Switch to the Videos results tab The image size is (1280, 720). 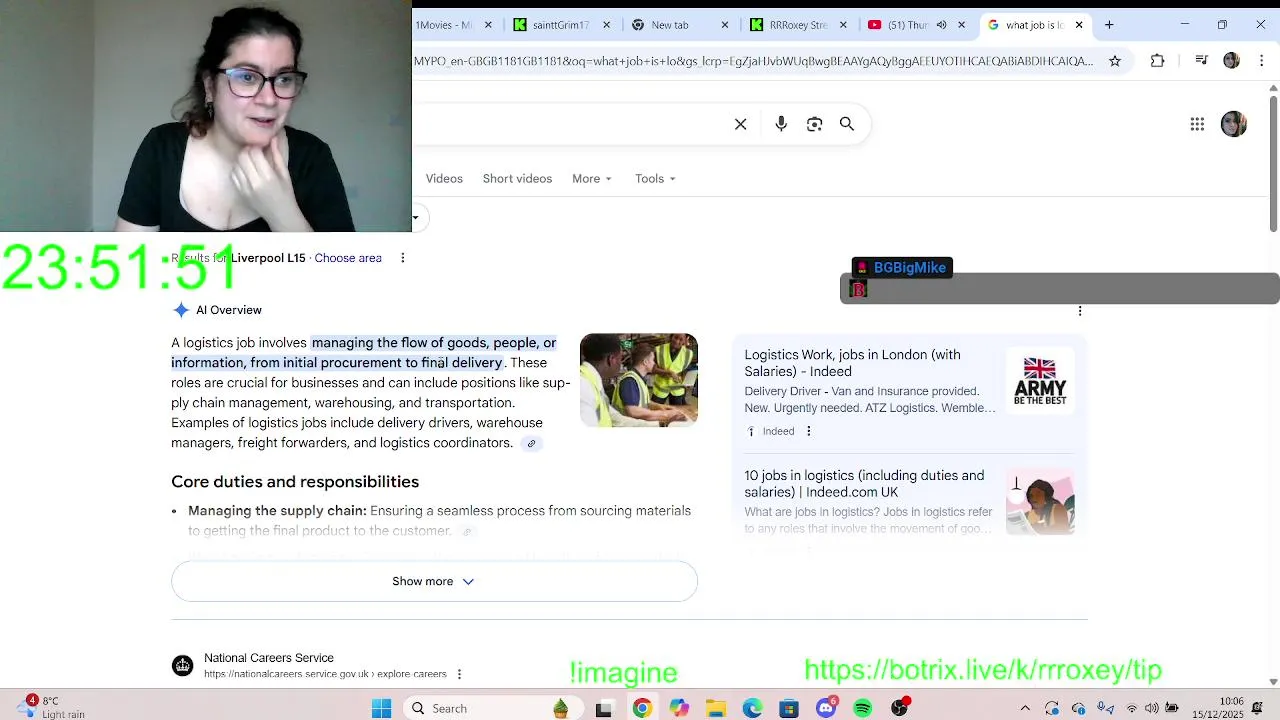(x=444, y=179)
